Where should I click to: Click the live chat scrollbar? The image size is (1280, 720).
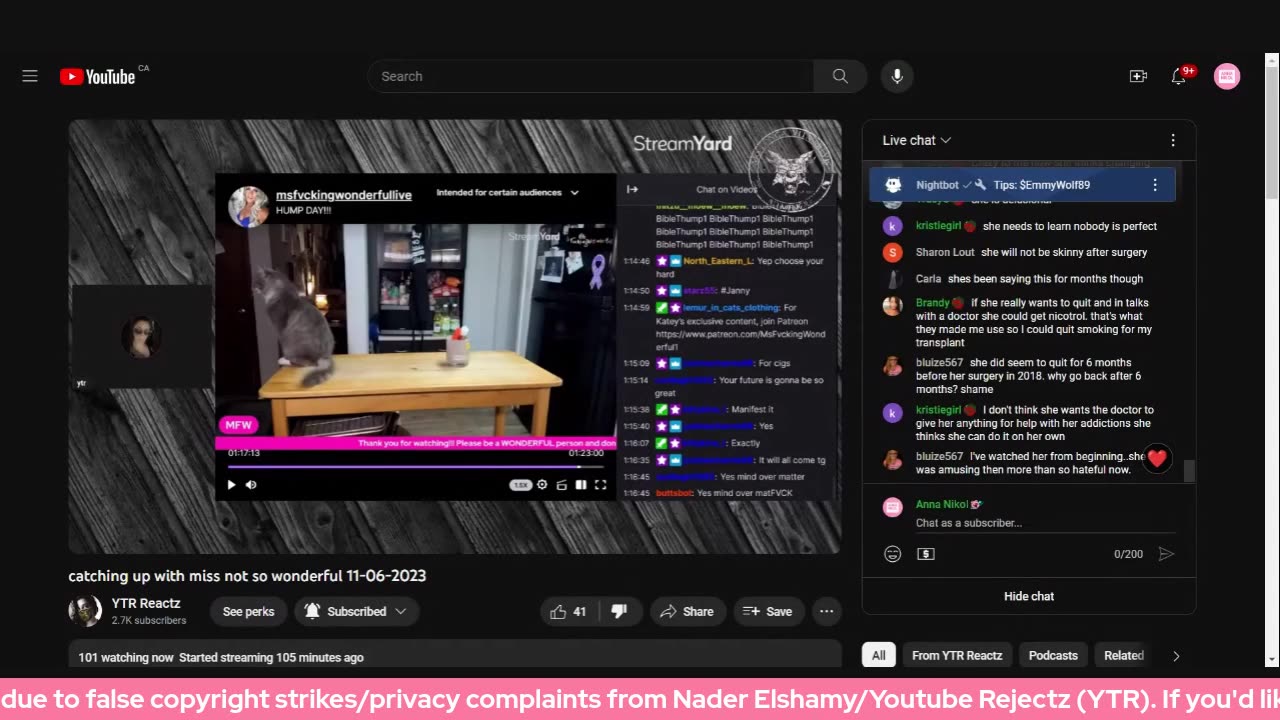(x=1190, y=471)
